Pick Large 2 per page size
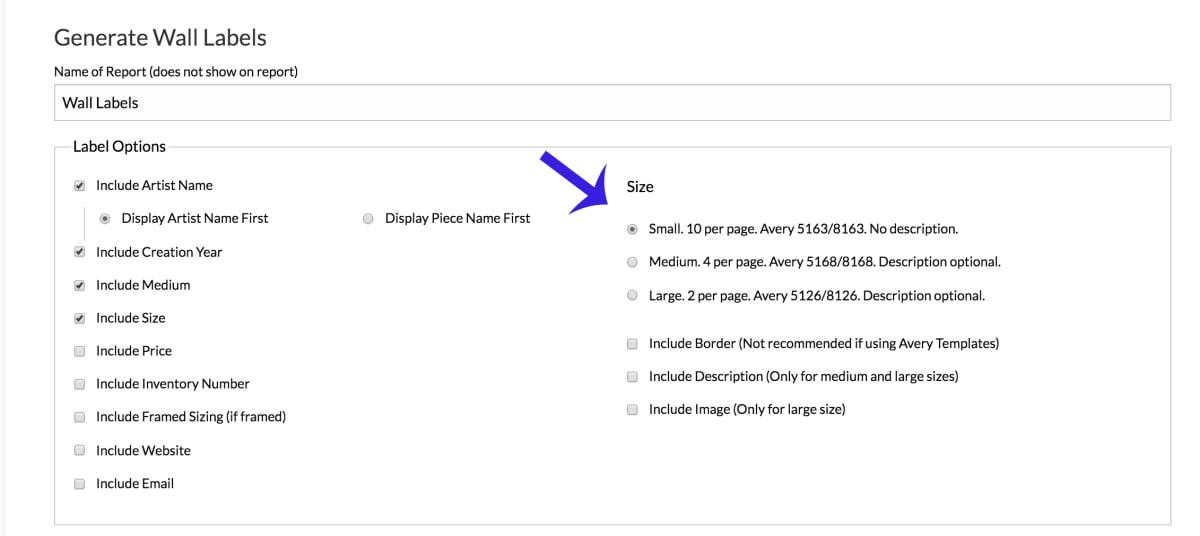Viewport: 1200px width, 536px height. pyautogui.click(x=632, y=296)
